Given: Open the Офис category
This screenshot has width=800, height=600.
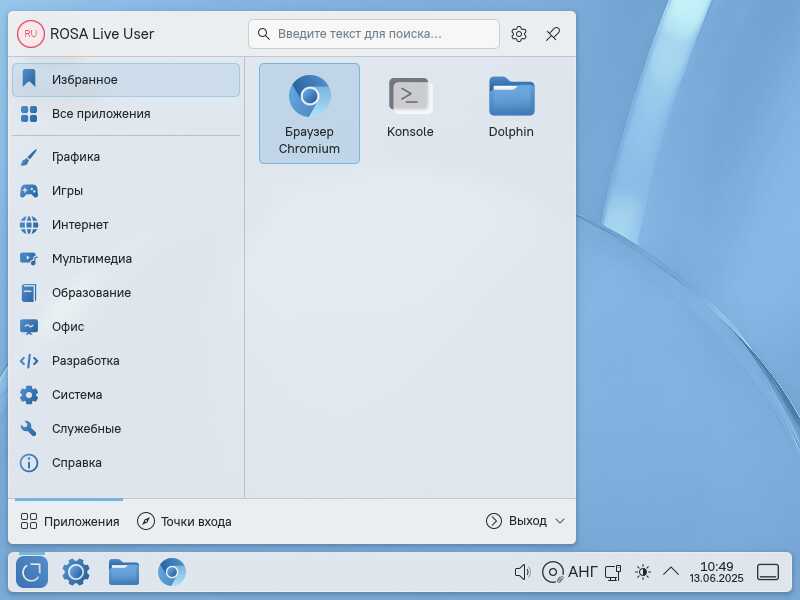Looking at the screenshot, I should 126,327.
